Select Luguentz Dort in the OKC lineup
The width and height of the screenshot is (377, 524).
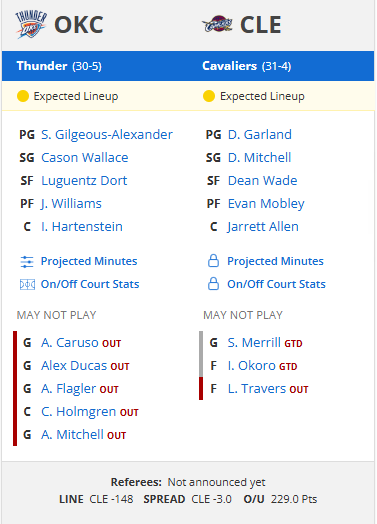(84, 181)
